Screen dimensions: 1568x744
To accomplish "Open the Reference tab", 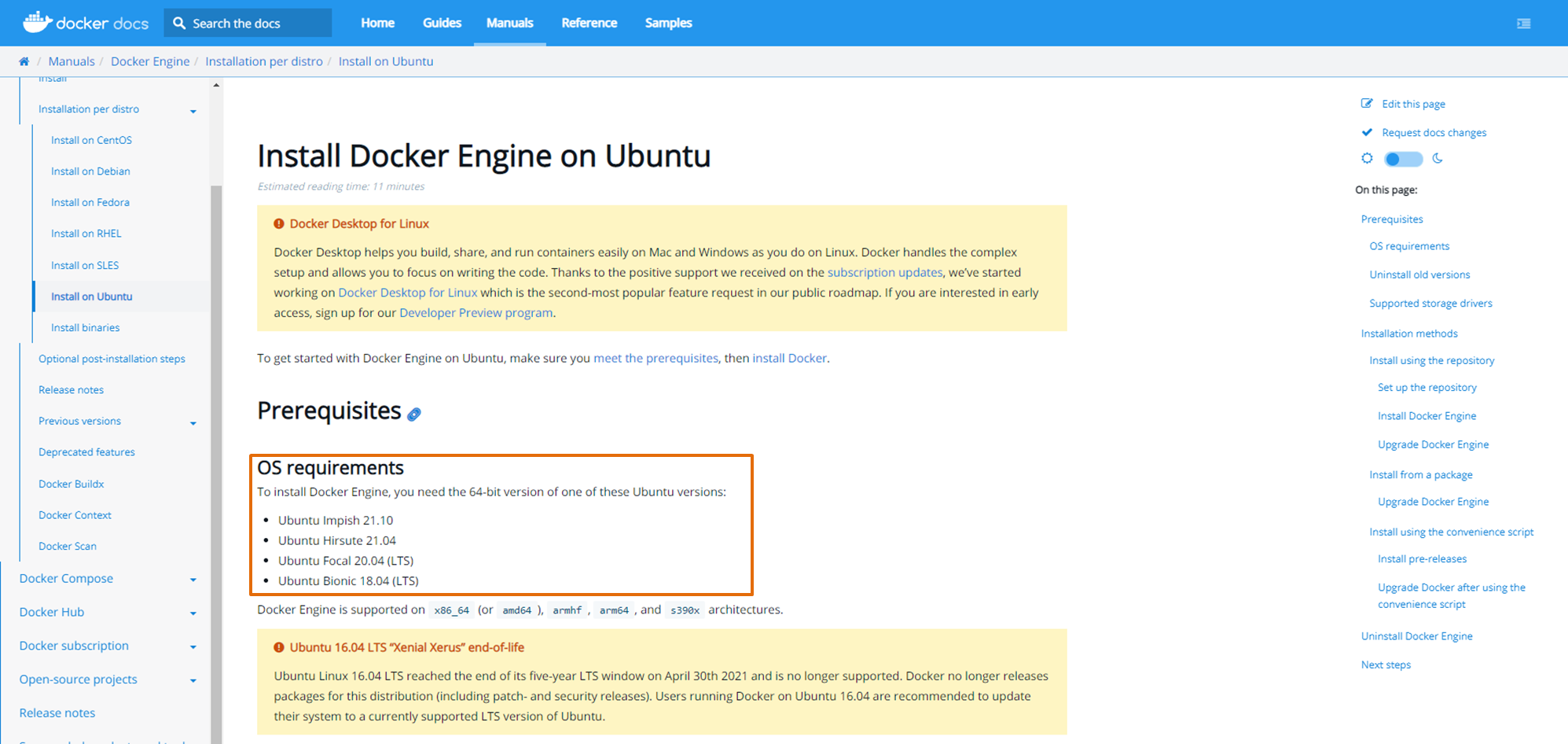I will (589, 23).
